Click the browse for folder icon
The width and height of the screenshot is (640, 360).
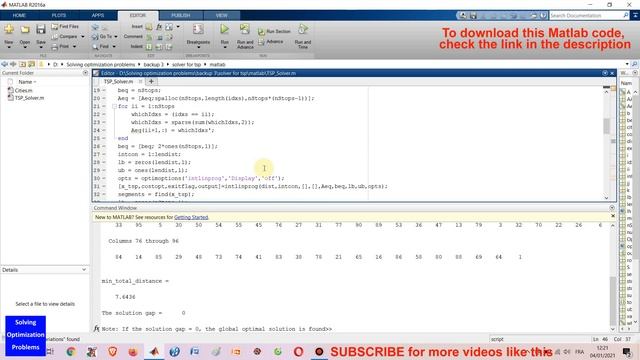coord(31,64)
